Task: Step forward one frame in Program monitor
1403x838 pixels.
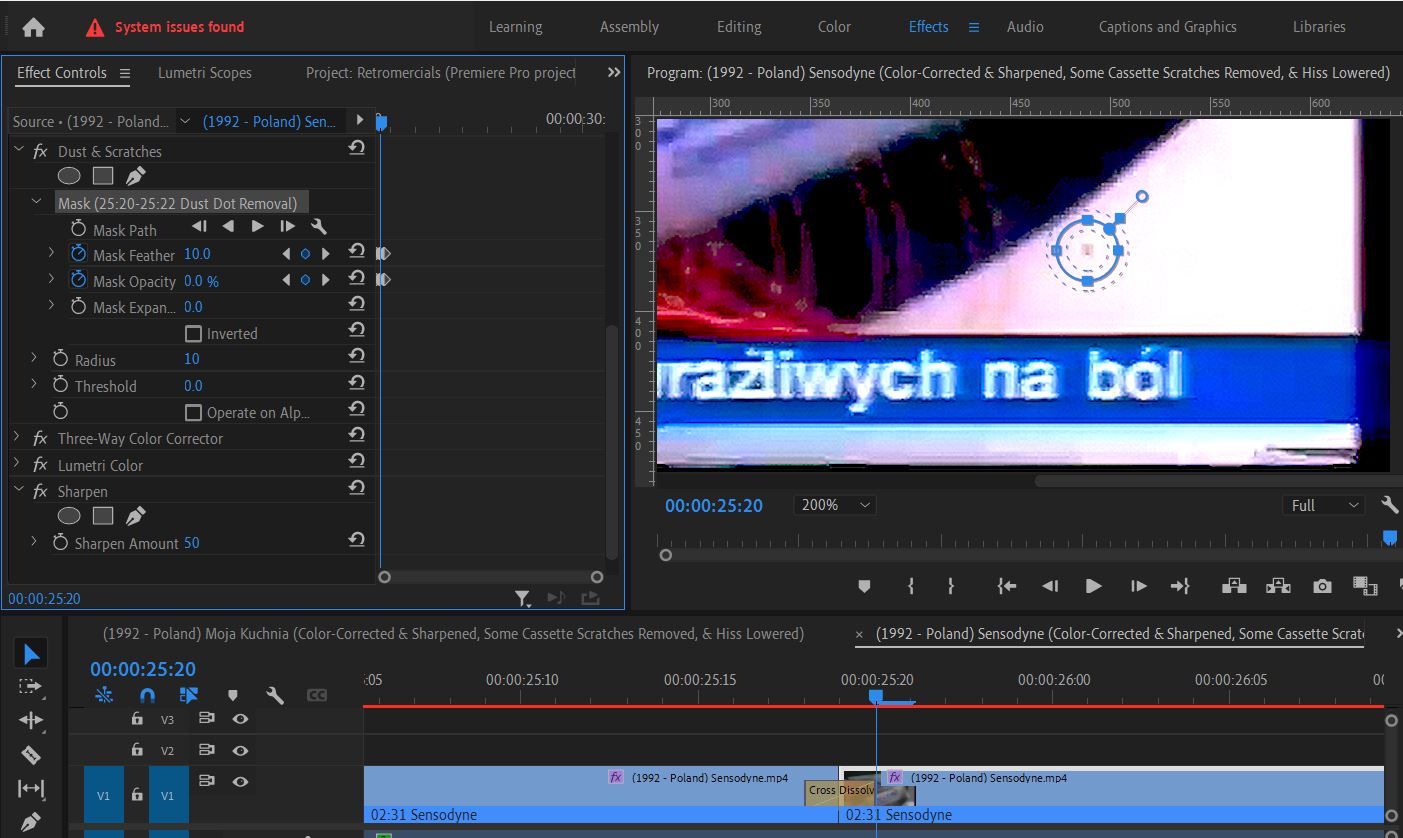Action: 1138,586
